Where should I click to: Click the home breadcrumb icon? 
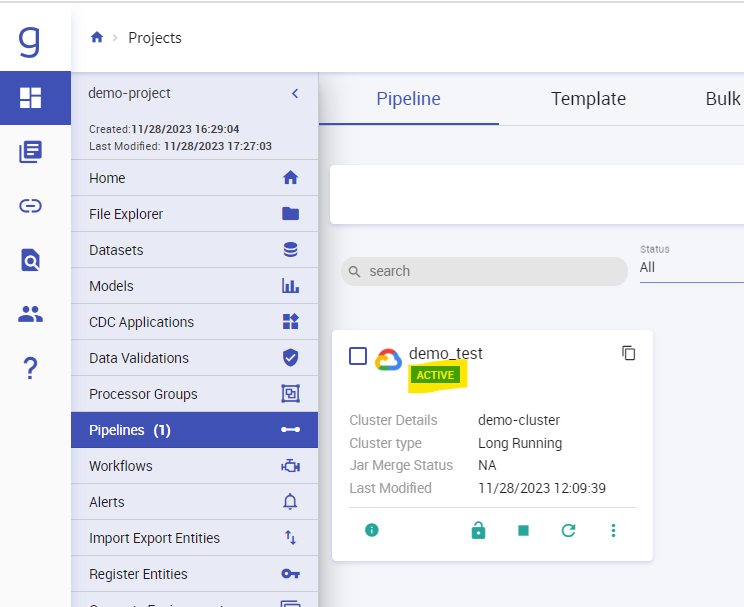[x=97, y=37]
